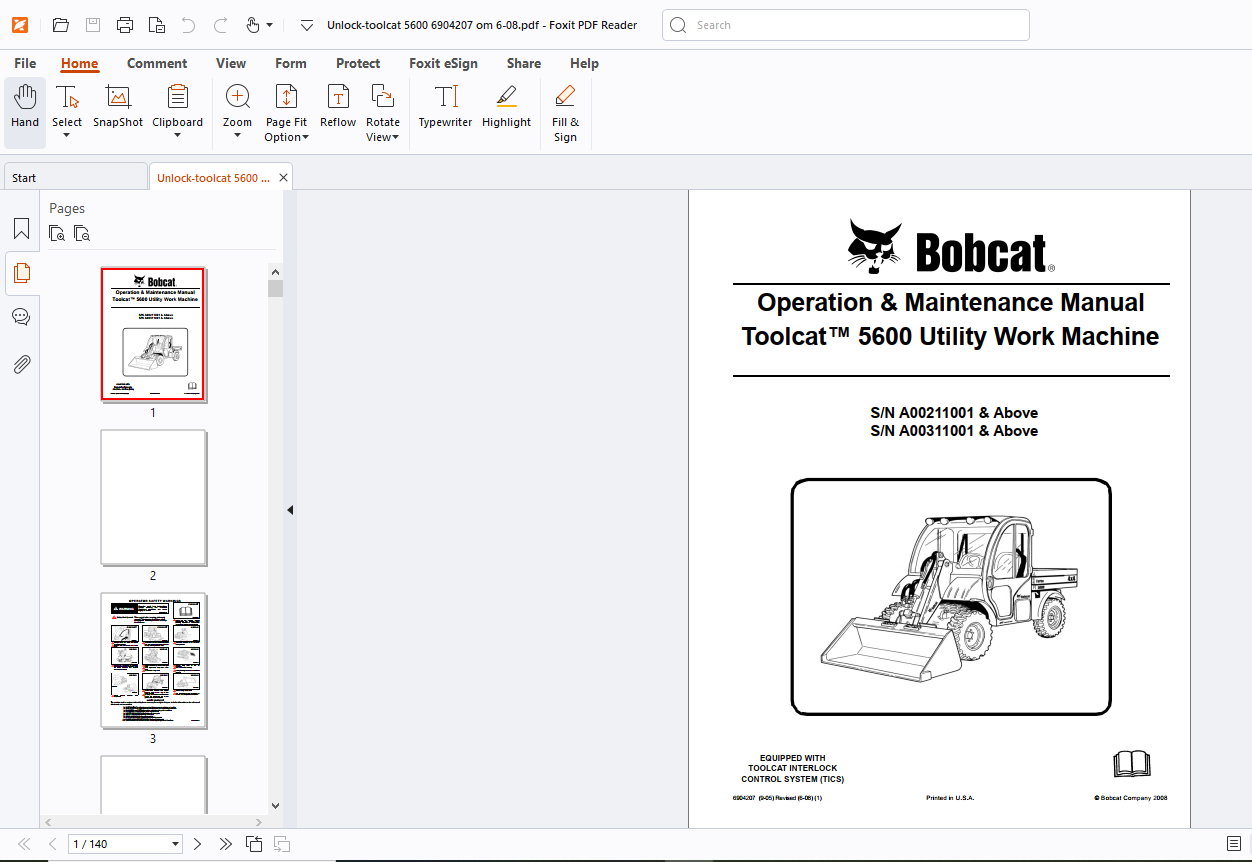The image size is (1252, 862).
Task: Open the Protect ribbon tab
Action: [x=358, y=63]
